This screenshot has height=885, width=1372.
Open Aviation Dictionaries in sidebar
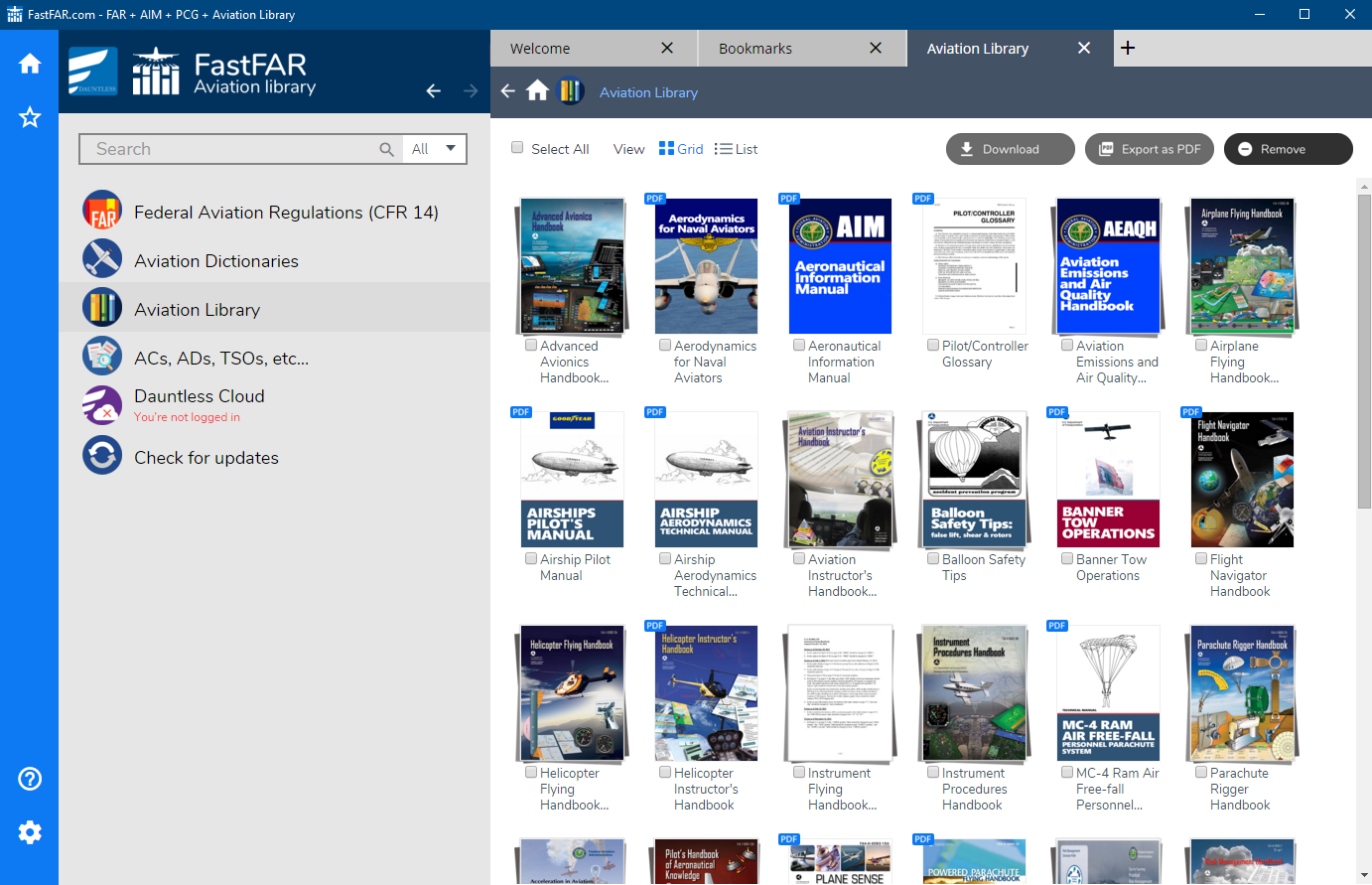pyautogui.click(x=274, y=260)
